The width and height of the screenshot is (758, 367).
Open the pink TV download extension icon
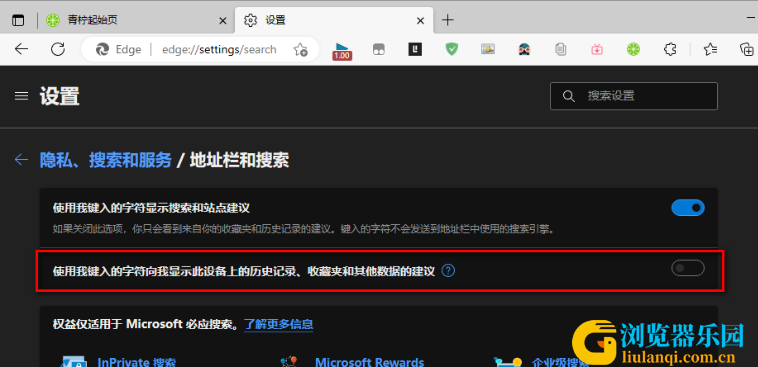[x=597, y=49]
